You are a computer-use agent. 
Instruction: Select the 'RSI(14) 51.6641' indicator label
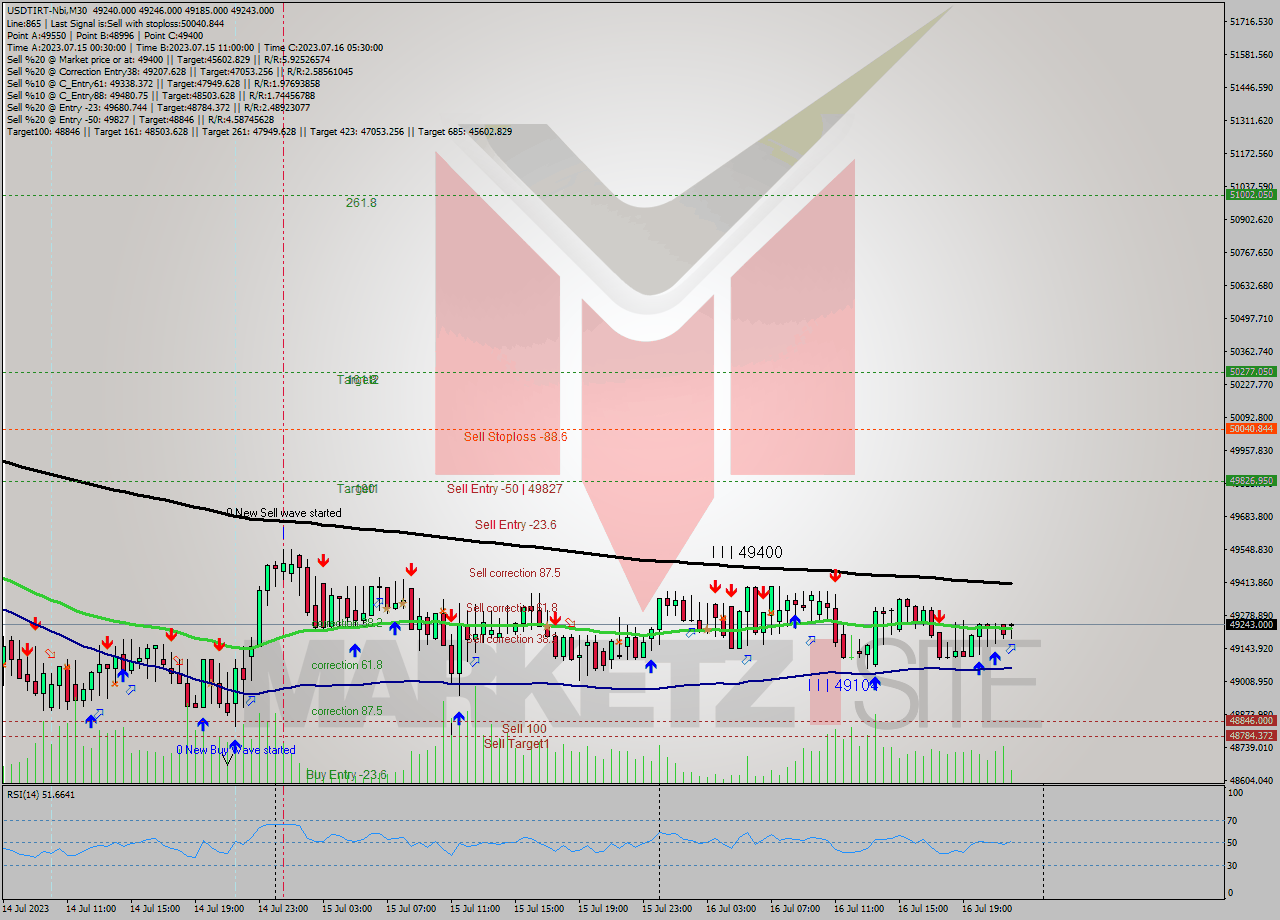(41, 796)
